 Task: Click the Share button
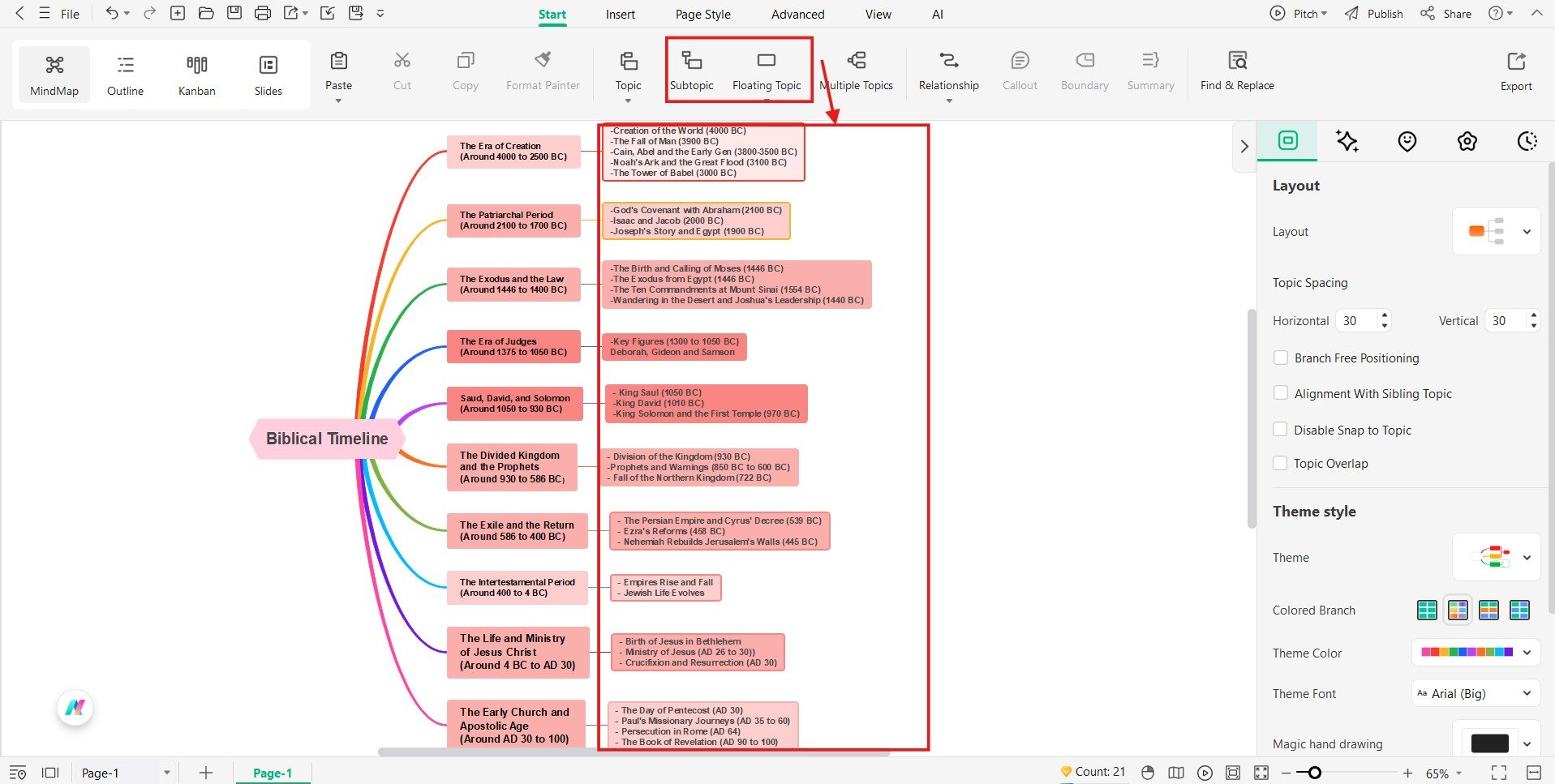tap(1445, 13)
